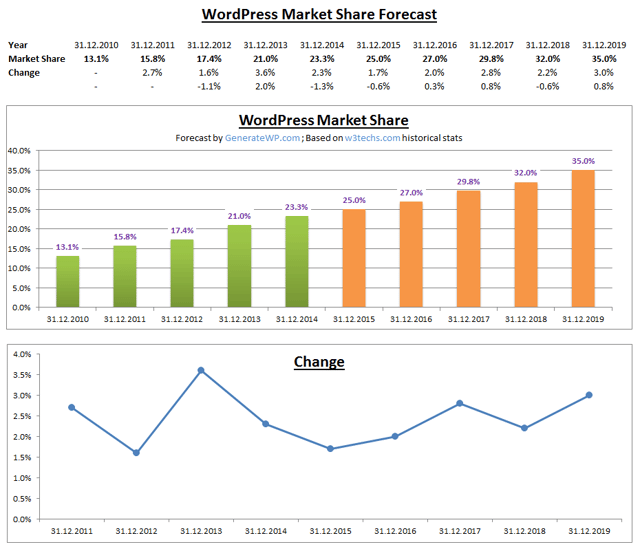Image resolution: width=640 pixels, height=549 pixels.
Task: Select the 1.7% cell in Change row
Action: coord(378,73)
